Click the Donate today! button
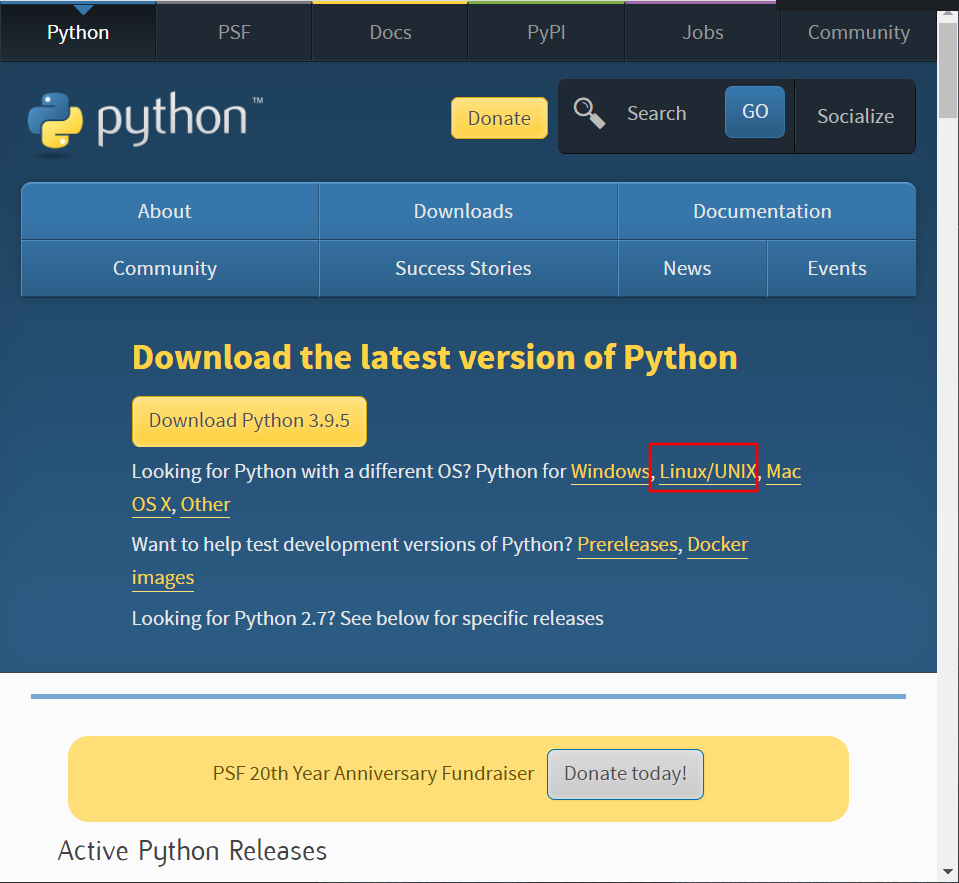The image size is (959, 883). (625, 774)
